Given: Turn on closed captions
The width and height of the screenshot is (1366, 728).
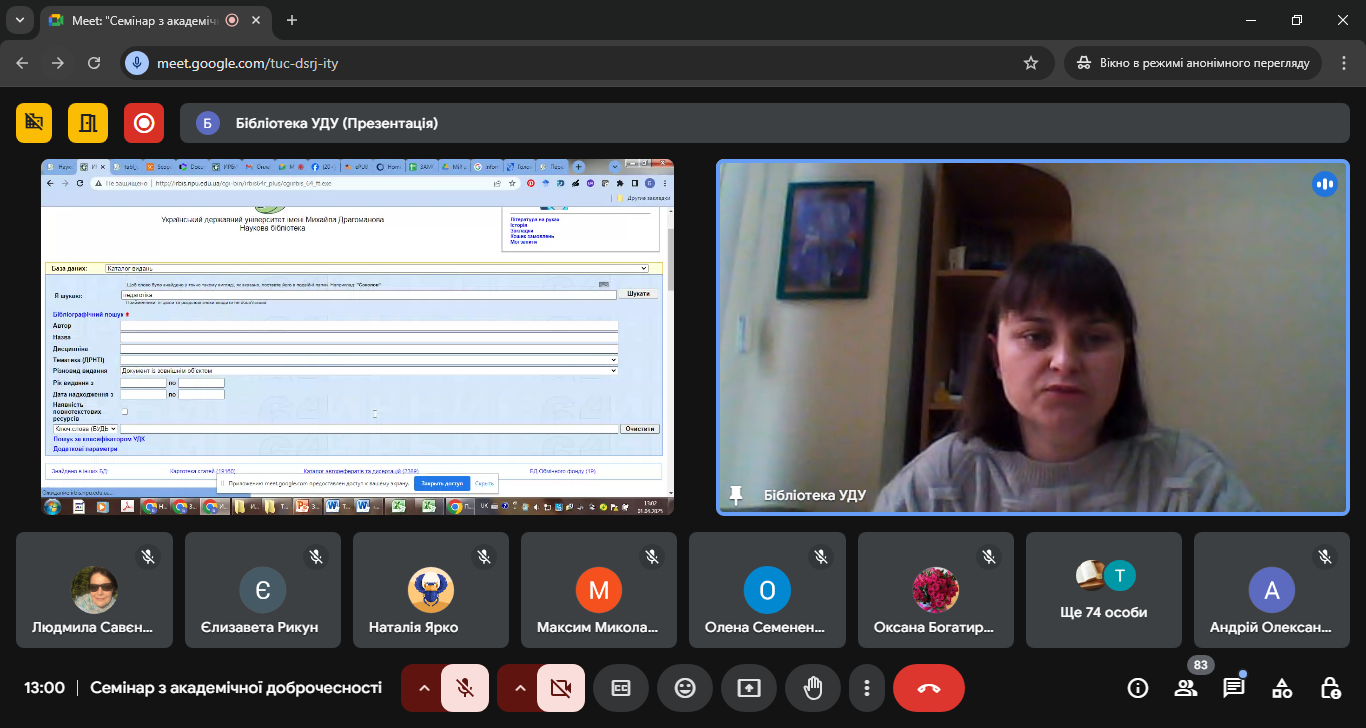Looking at the screenshot, I should tap(621, 688).
